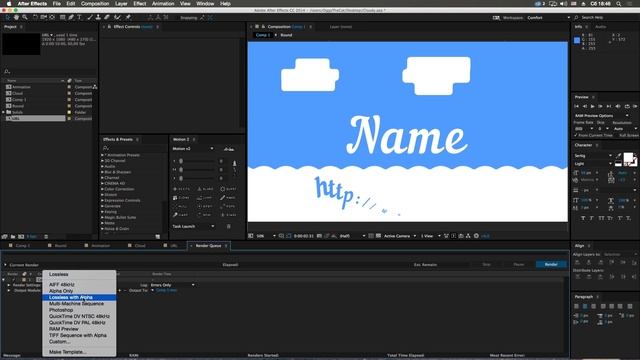Select the Type text tool

80,18
